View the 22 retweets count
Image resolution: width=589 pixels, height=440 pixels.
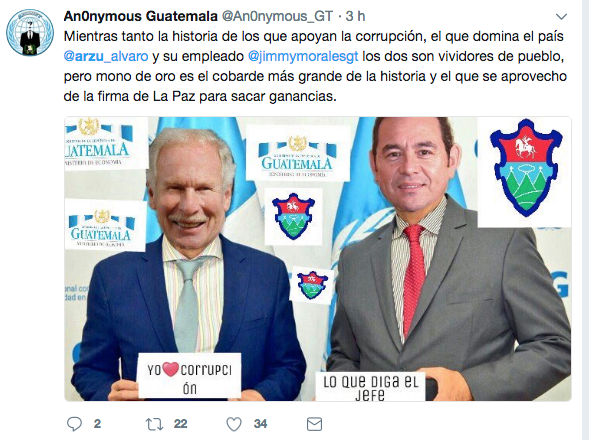pos(180,424)
